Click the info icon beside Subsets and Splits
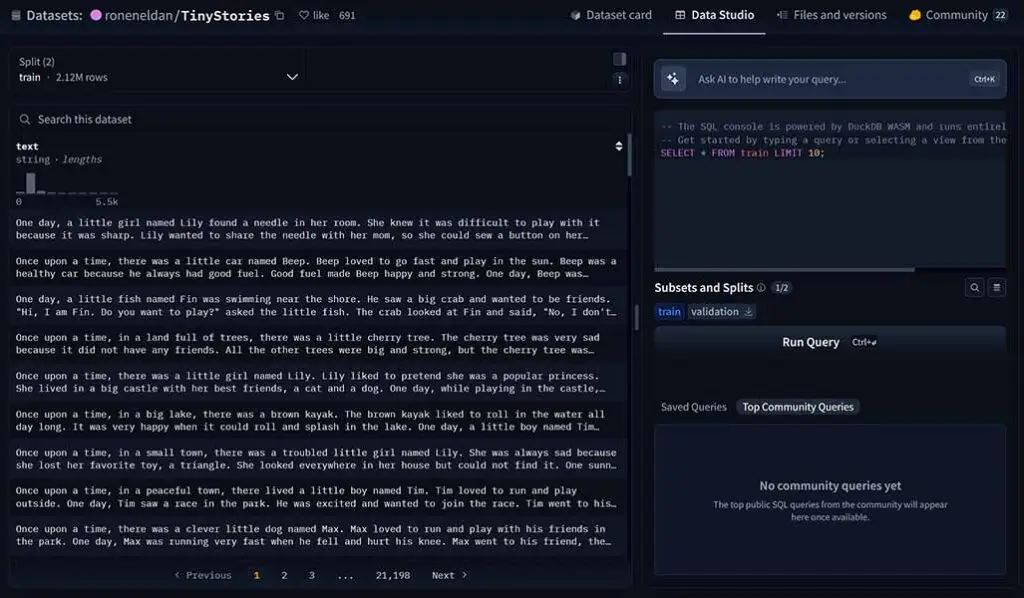Image resolution: width=1024 pixels, height=598 pixels. pos(761,288)
